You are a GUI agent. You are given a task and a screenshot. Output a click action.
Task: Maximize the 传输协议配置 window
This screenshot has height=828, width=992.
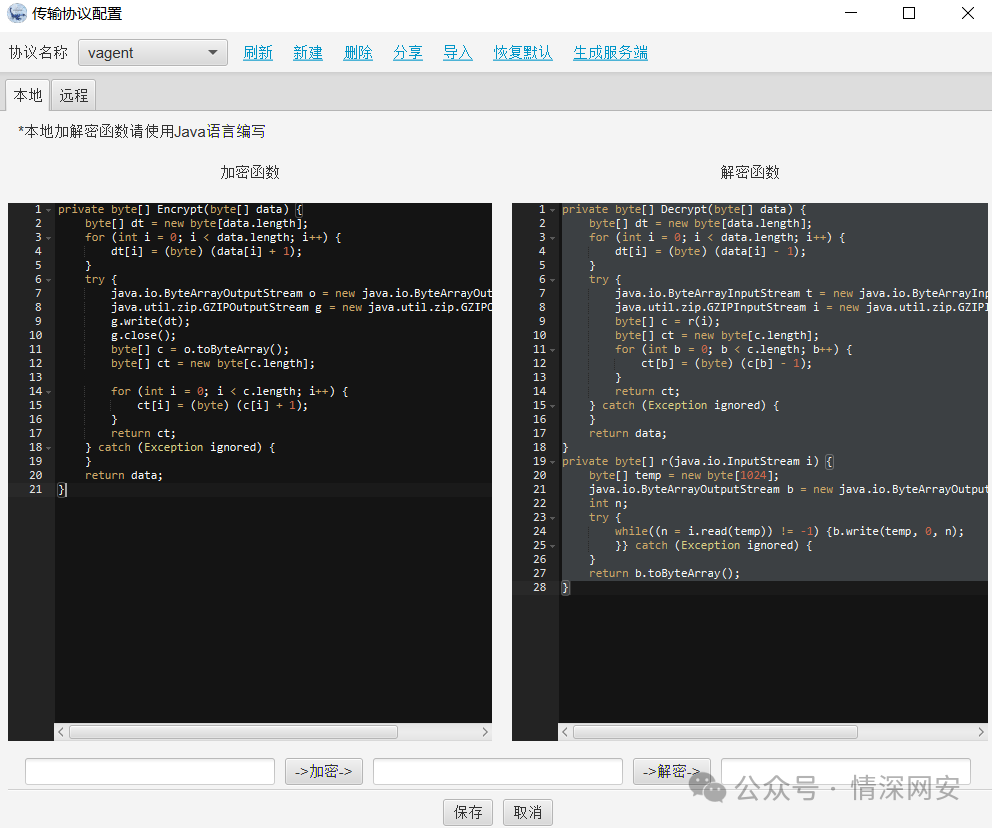pyautogui.click(x=909, y=13)
